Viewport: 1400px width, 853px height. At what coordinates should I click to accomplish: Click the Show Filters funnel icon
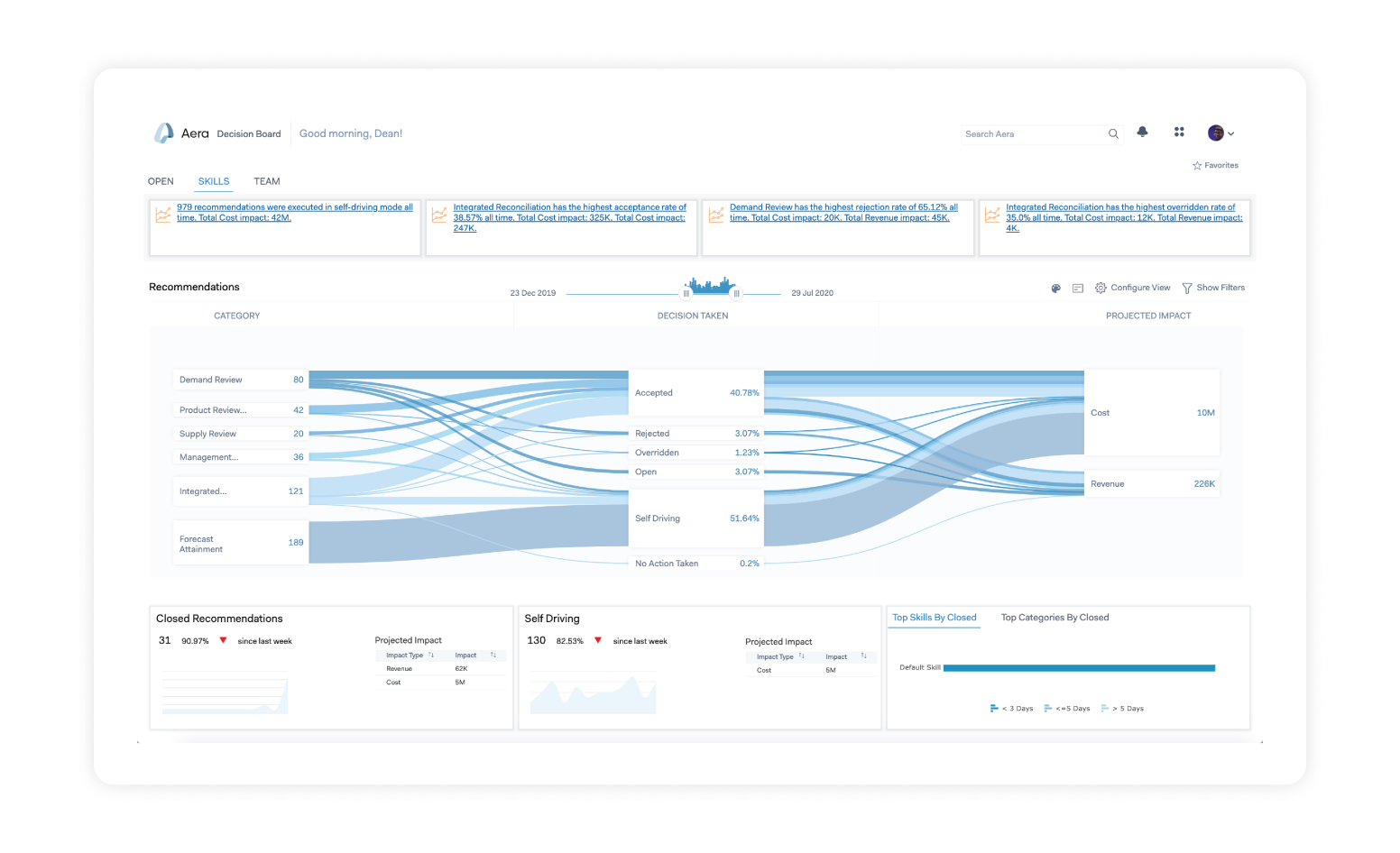(1187, 289)
